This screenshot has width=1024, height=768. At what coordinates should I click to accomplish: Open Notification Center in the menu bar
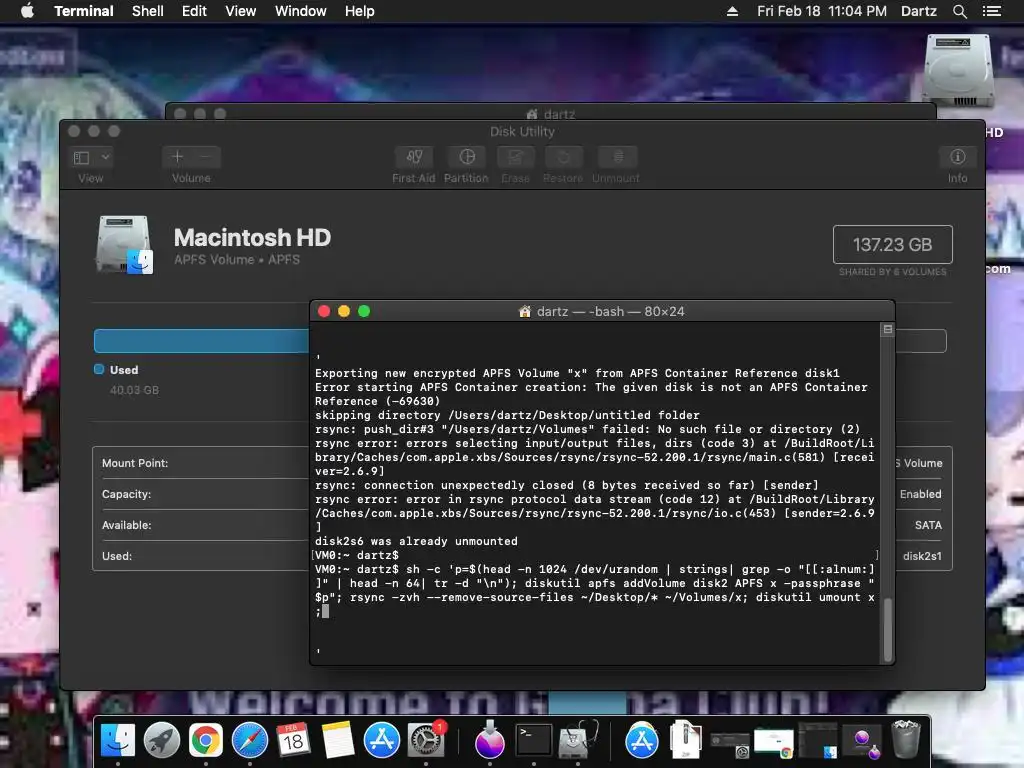tap(992, 11)
